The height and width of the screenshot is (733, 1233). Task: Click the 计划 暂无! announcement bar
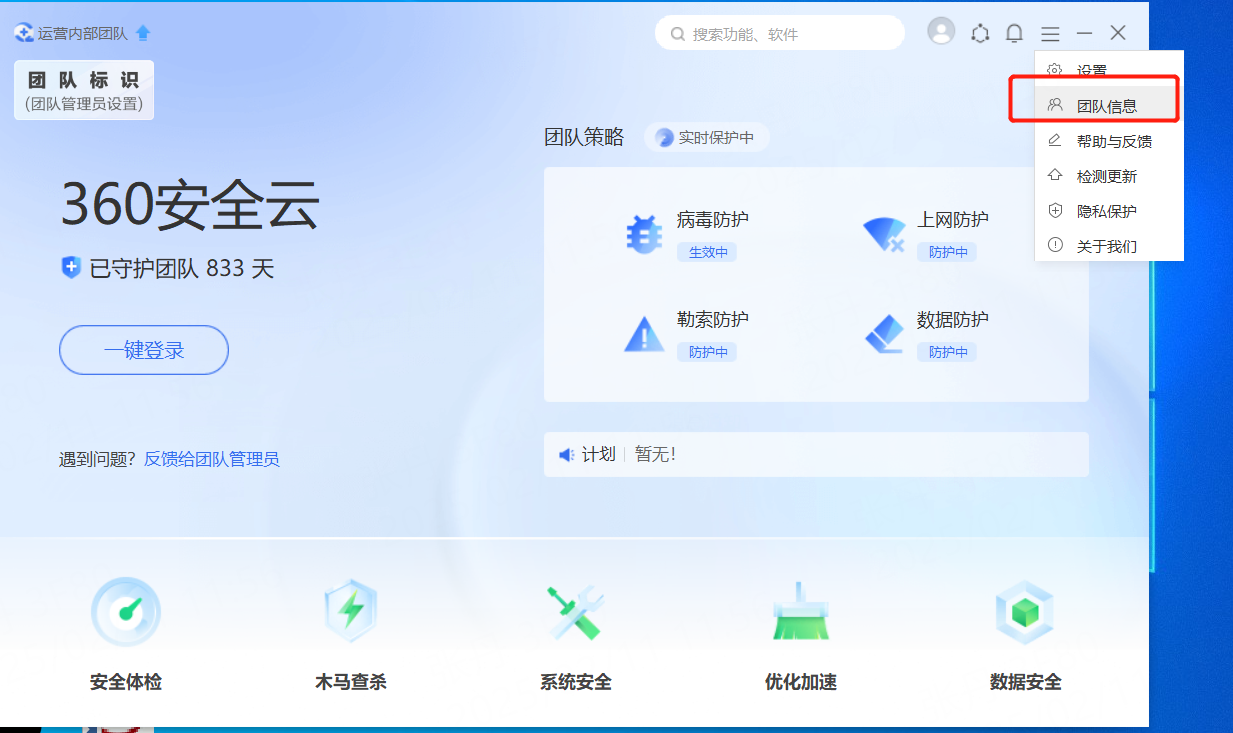click(816, 455)
